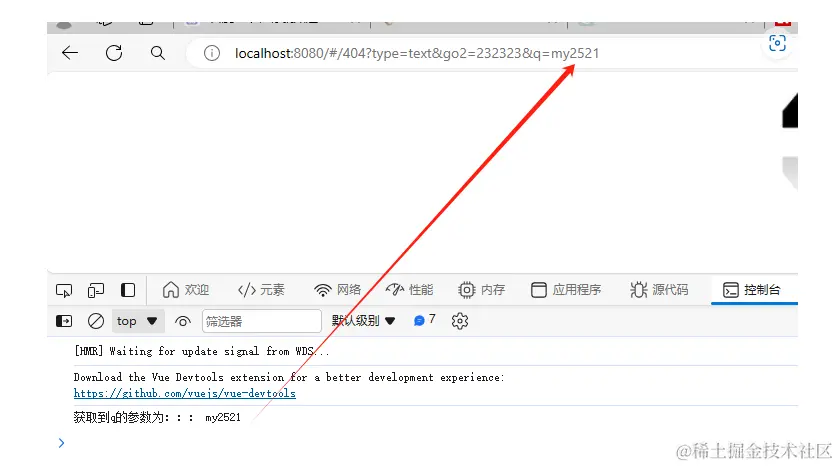Screen dimensions: 839x467
Task: Focus the console prompt chevron line
Action: point(62,443)
